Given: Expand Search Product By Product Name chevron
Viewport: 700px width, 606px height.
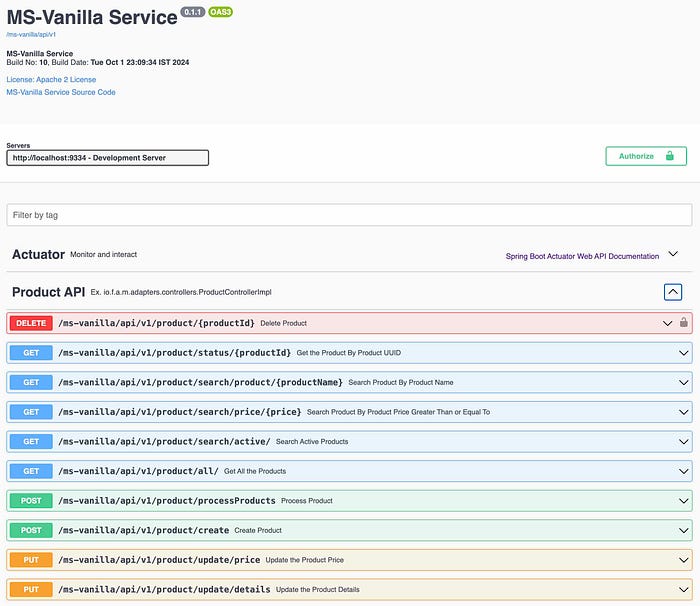Looking at the screenshot, I should (683, 383).
